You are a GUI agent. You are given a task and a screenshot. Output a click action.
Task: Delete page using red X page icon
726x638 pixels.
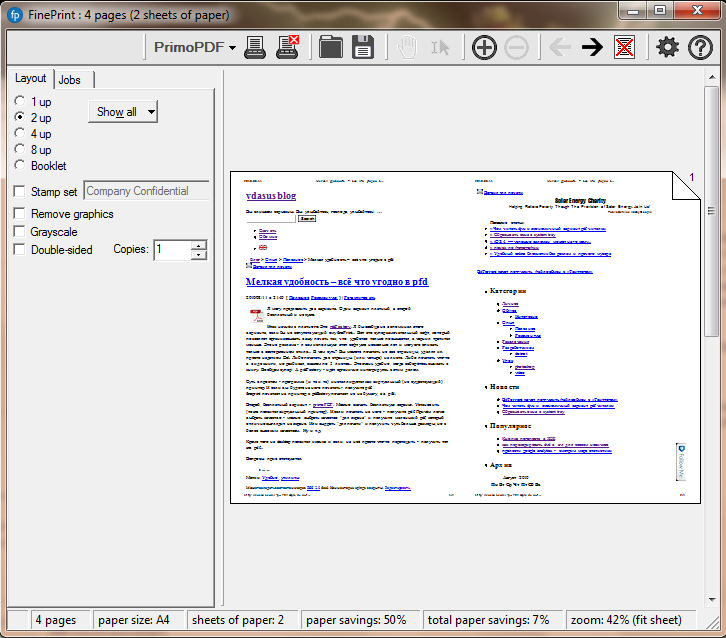coord(625,47)
